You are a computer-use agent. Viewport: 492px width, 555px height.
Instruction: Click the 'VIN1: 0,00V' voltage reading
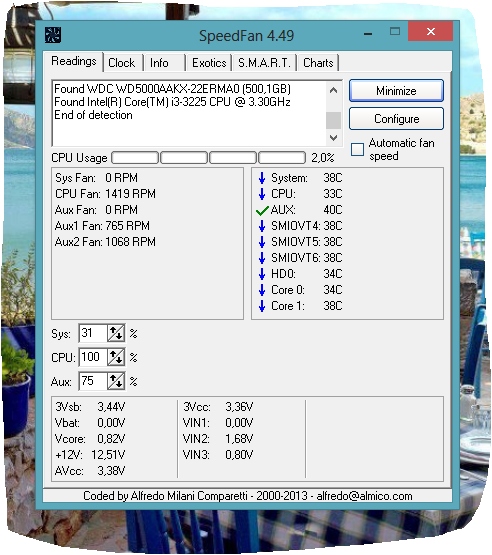[218, 423]
